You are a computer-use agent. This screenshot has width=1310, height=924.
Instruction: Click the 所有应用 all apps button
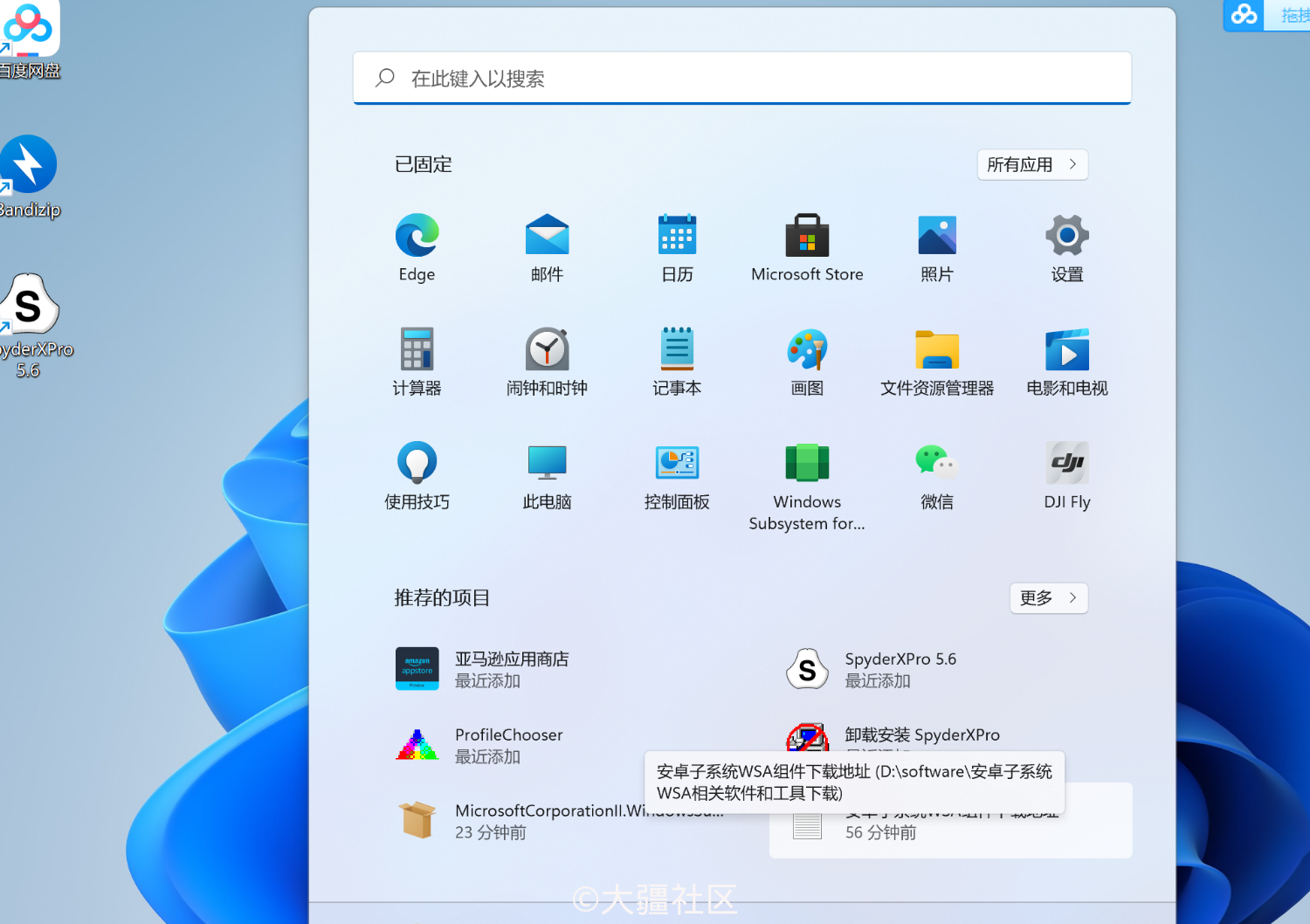(1032, 164)
